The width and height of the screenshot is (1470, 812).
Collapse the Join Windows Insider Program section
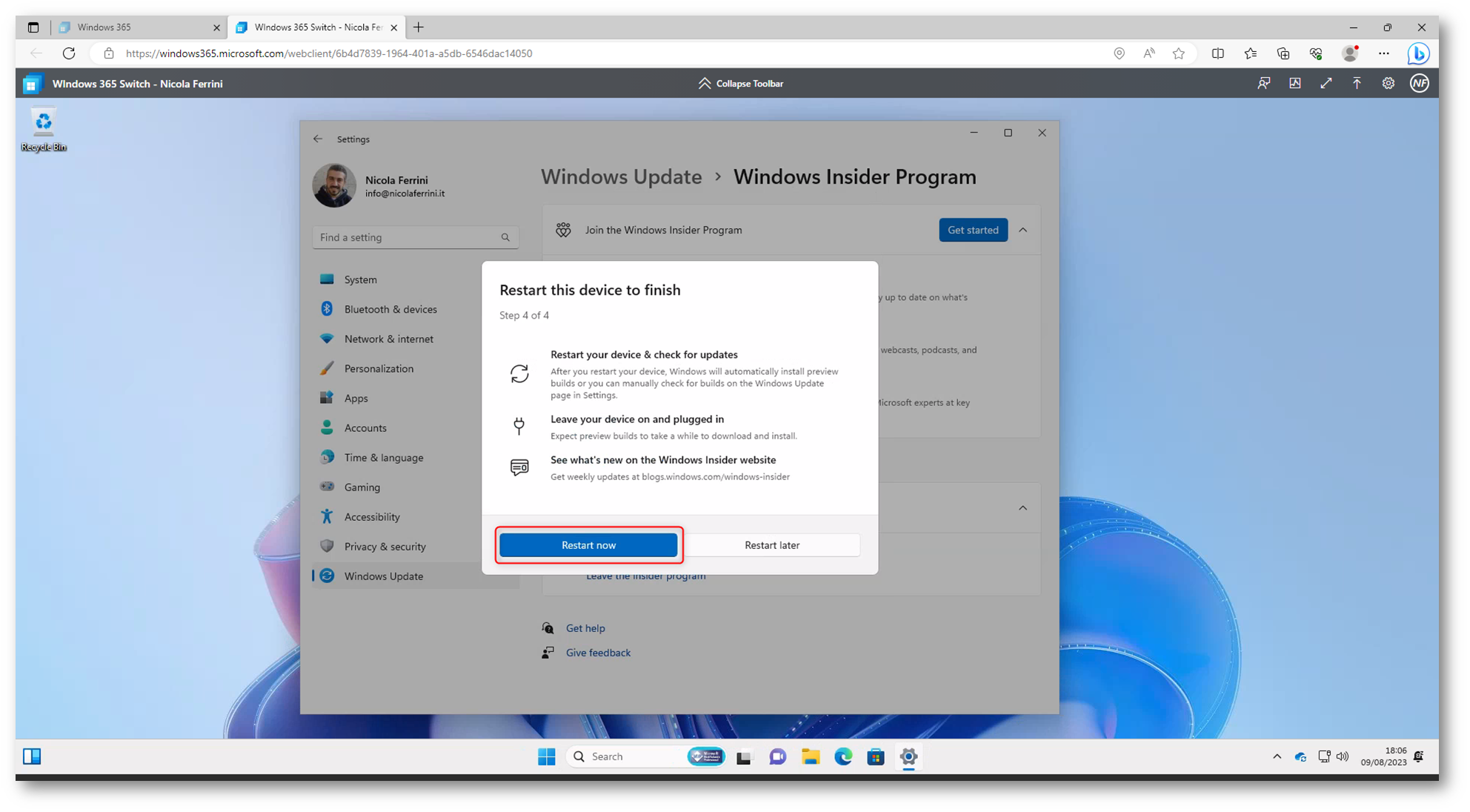click(1022, 230)
